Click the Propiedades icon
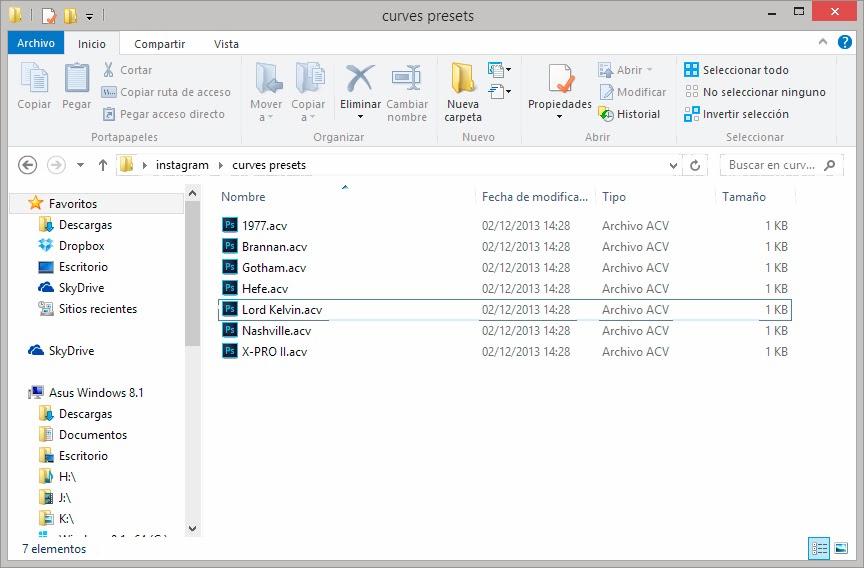This screenshot has width=864, height=568. [560, 79]
